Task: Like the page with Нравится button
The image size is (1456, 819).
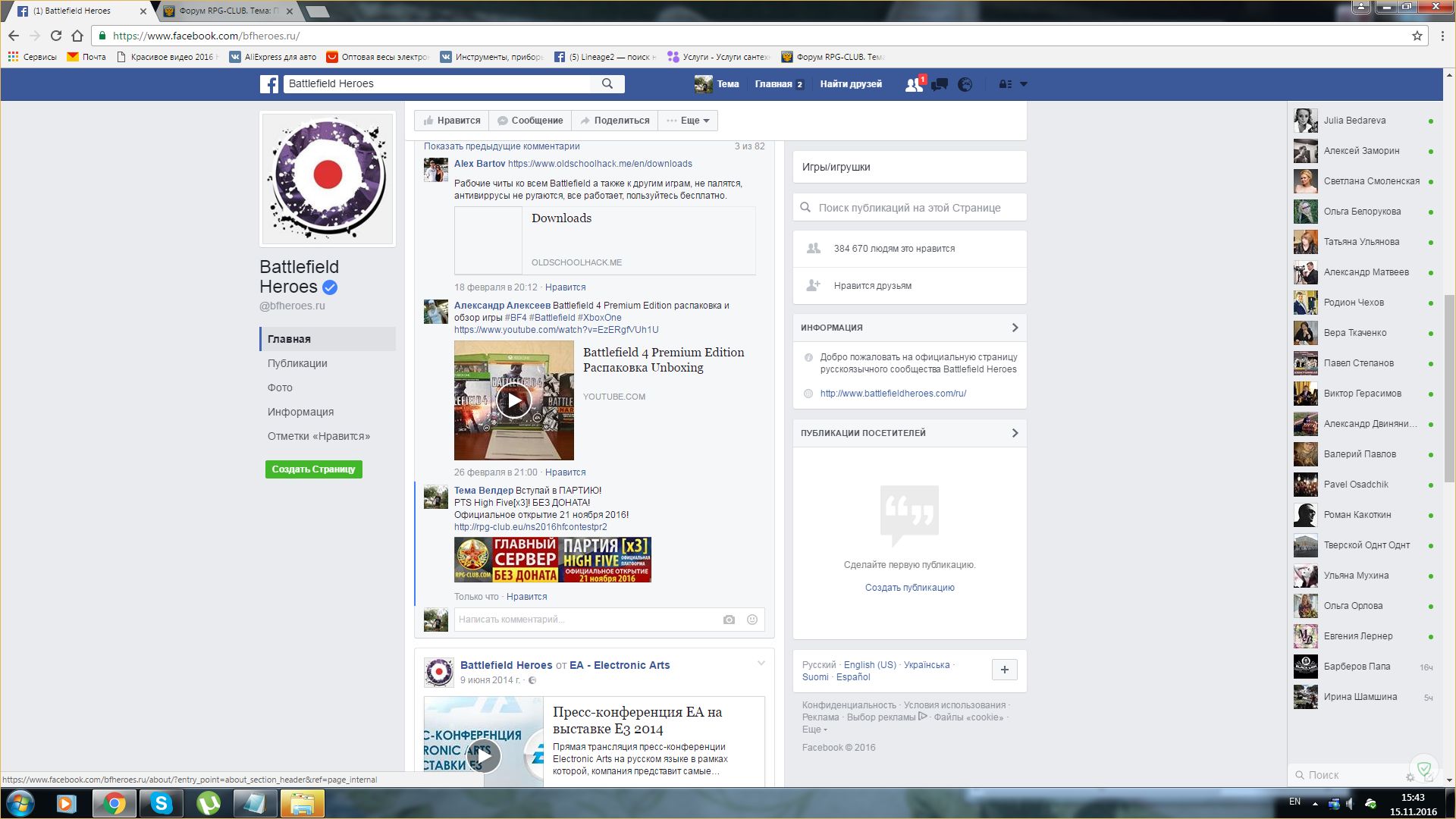Action: coord(452,121)
